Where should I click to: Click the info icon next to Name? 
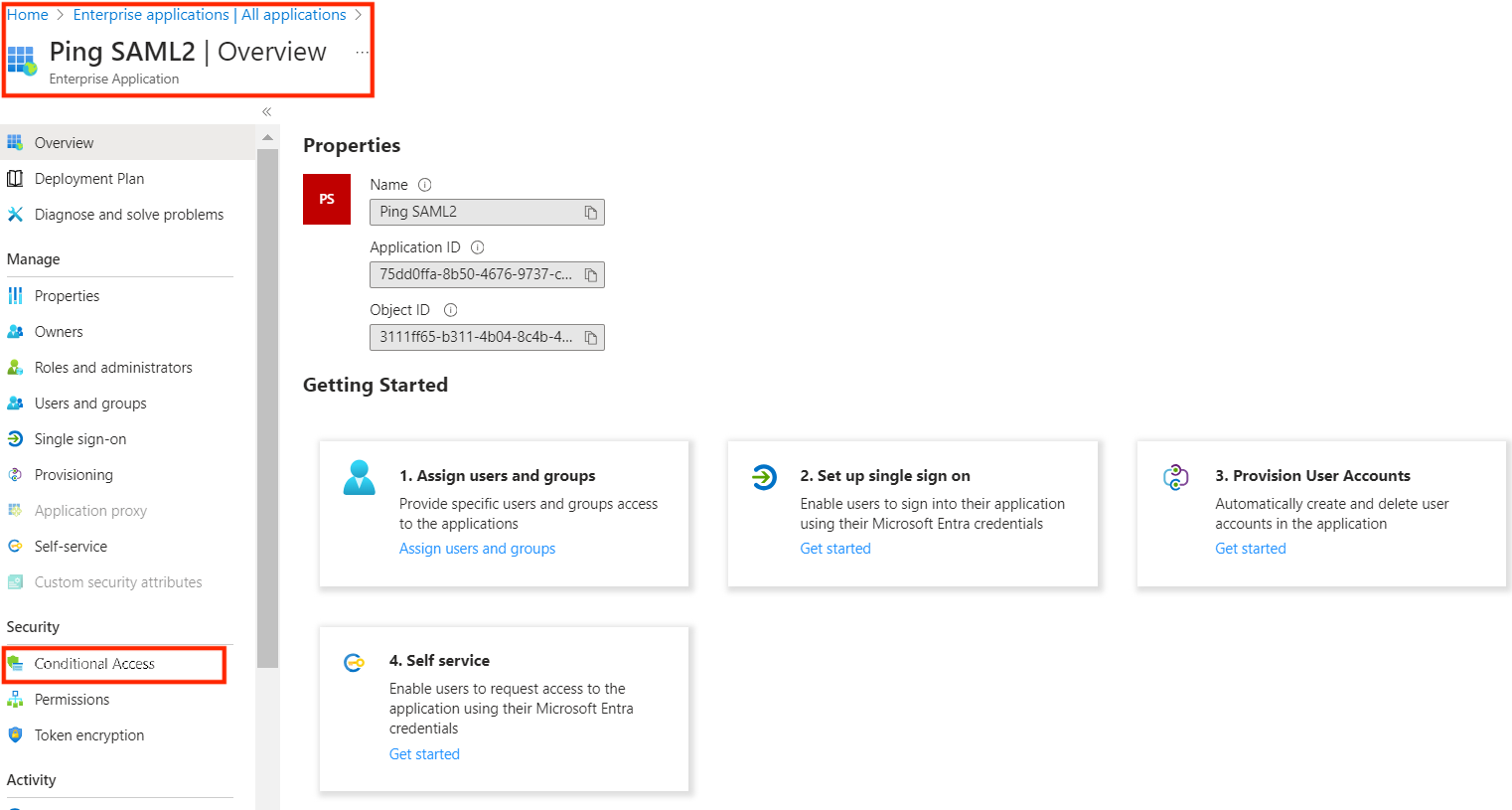[424, 185]
